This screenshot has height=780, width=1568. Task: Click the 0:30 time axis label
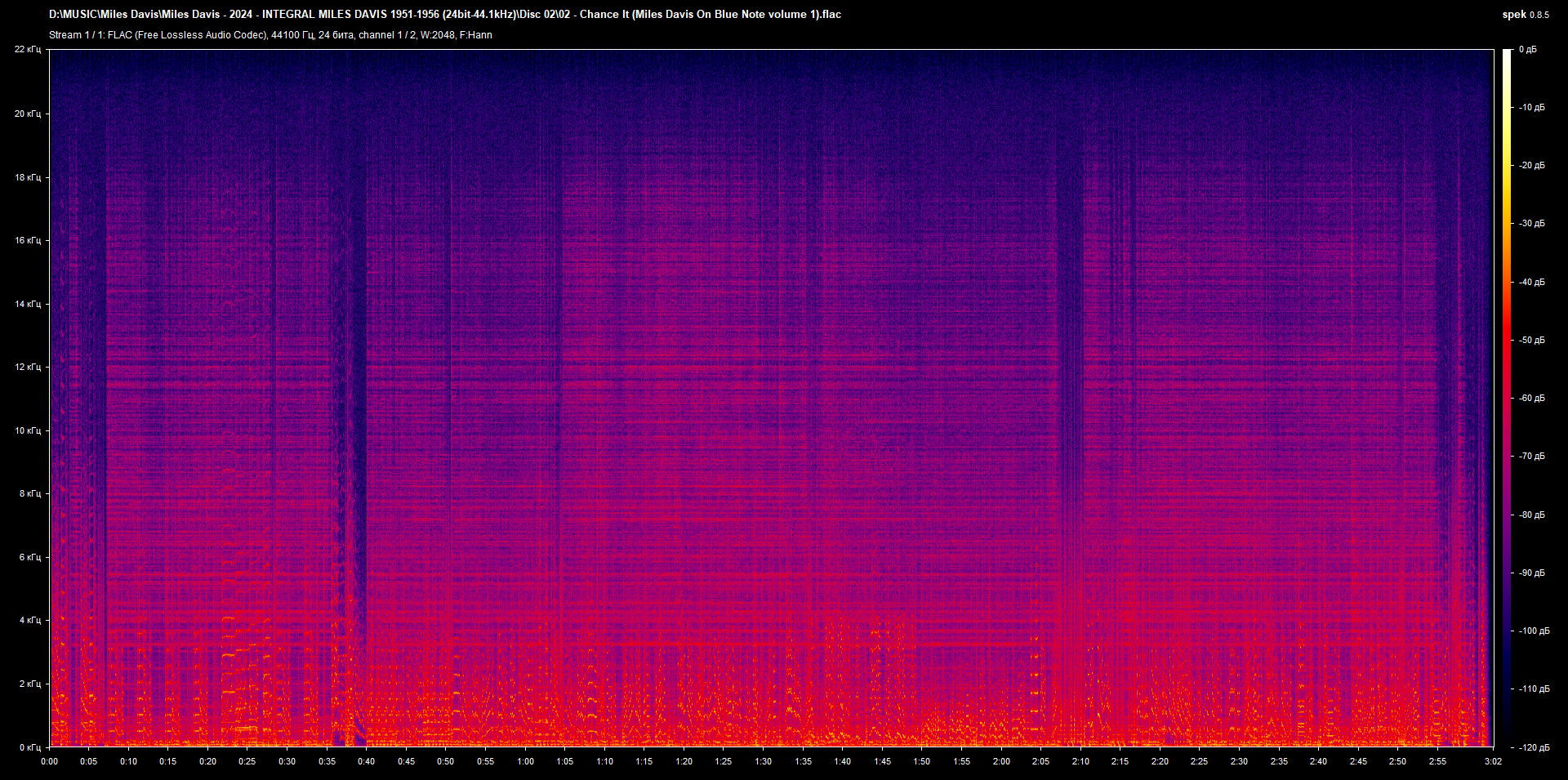coord(287,761)
